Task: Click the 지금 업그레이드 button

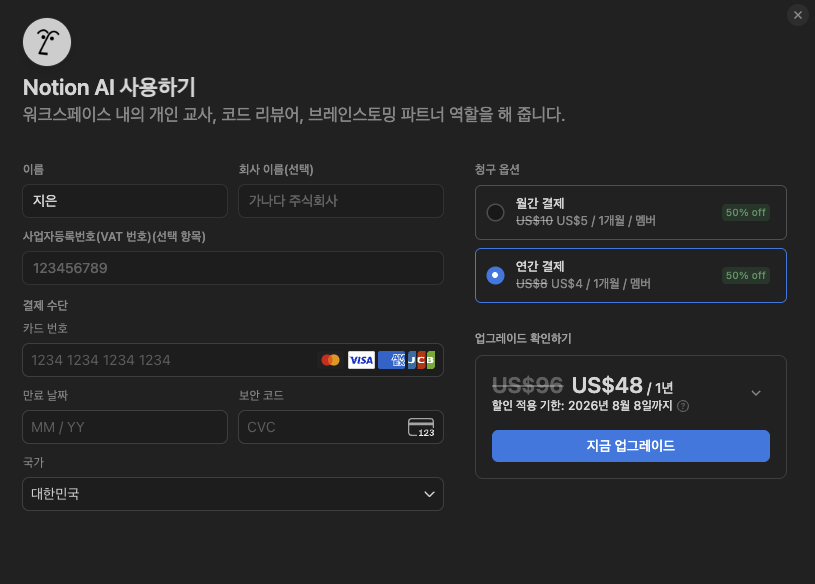Action: pos(630,445)
